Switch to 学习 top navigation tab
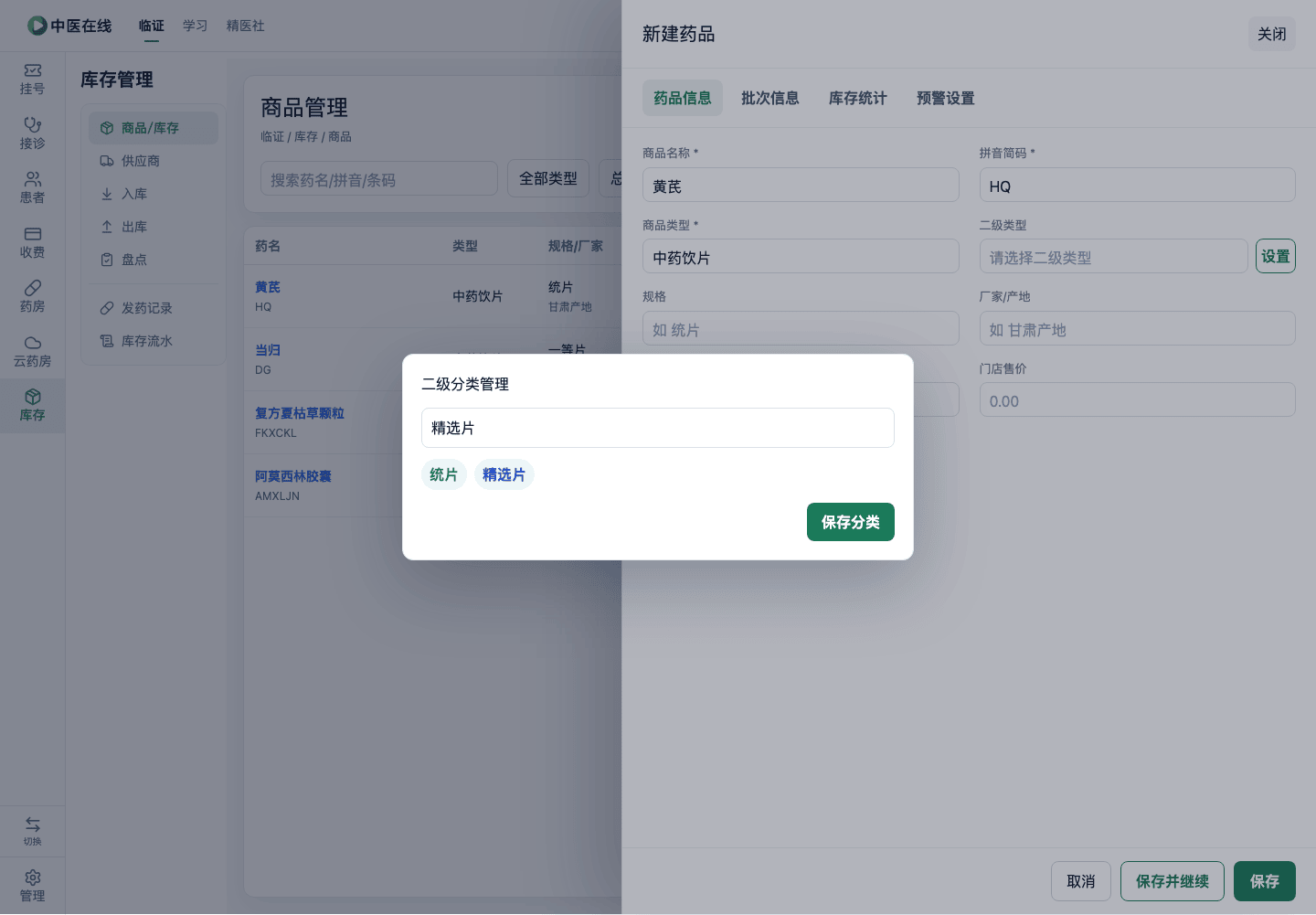The image size is (1316, 915). 195,26
